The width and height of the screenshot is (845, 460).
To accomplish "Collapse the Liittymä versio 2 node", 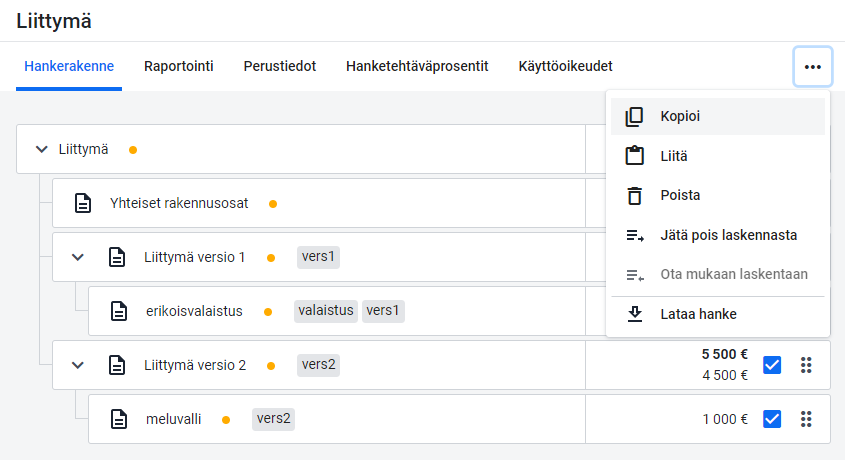I will coord(78,365).
